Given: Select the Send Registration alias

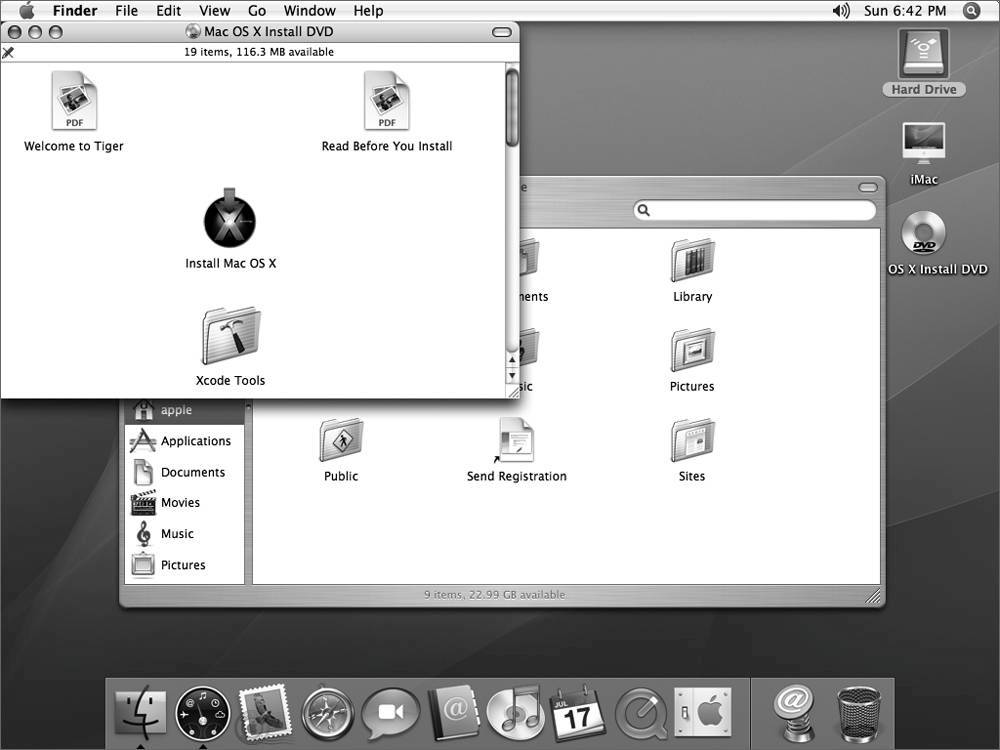Looking at the screenshot, I should [x=516, y=439].
